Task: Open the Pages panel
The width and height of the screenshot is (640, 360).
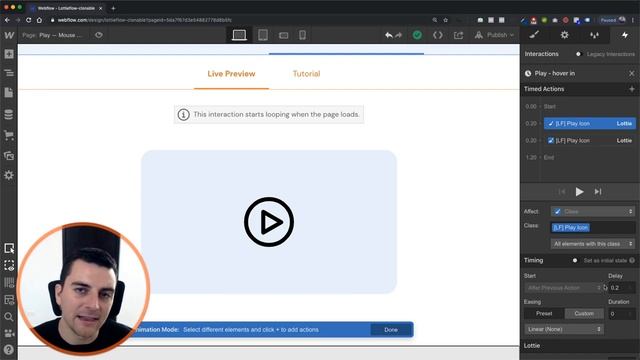Action: [9, 93]
